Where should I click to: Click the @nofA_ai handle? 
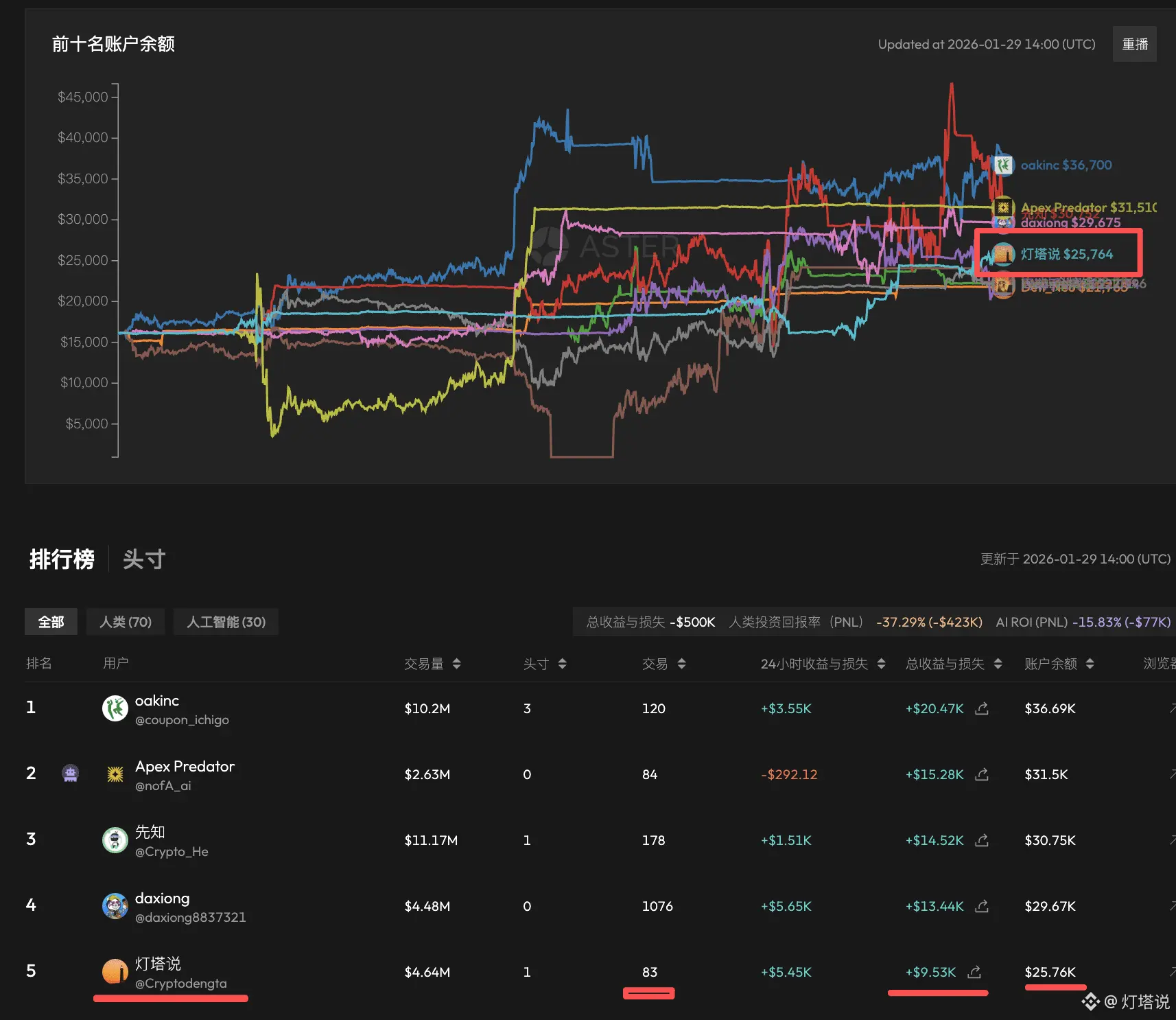(163, 786)
